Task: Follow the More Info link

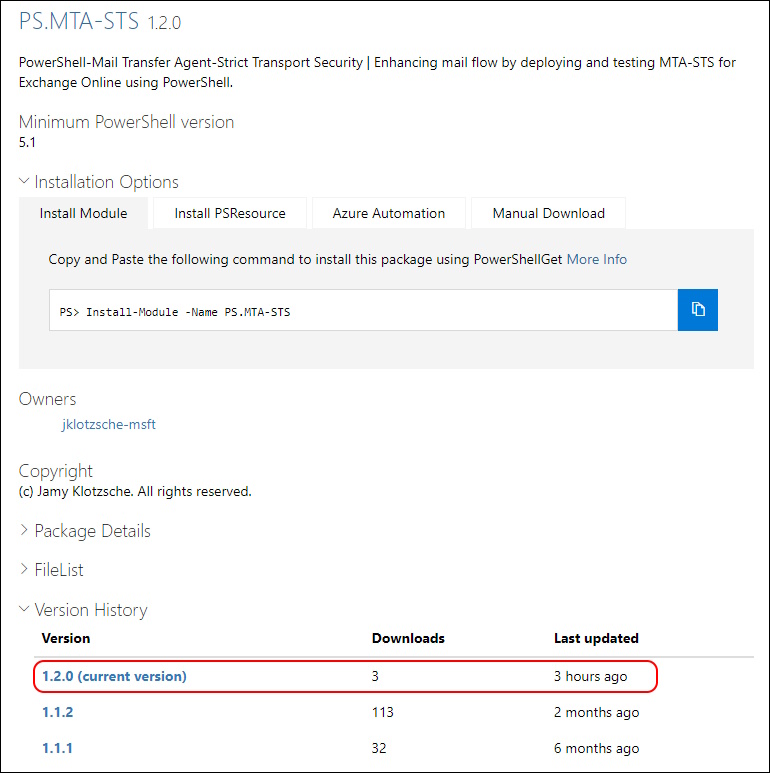Action: [x=596, y=259]
